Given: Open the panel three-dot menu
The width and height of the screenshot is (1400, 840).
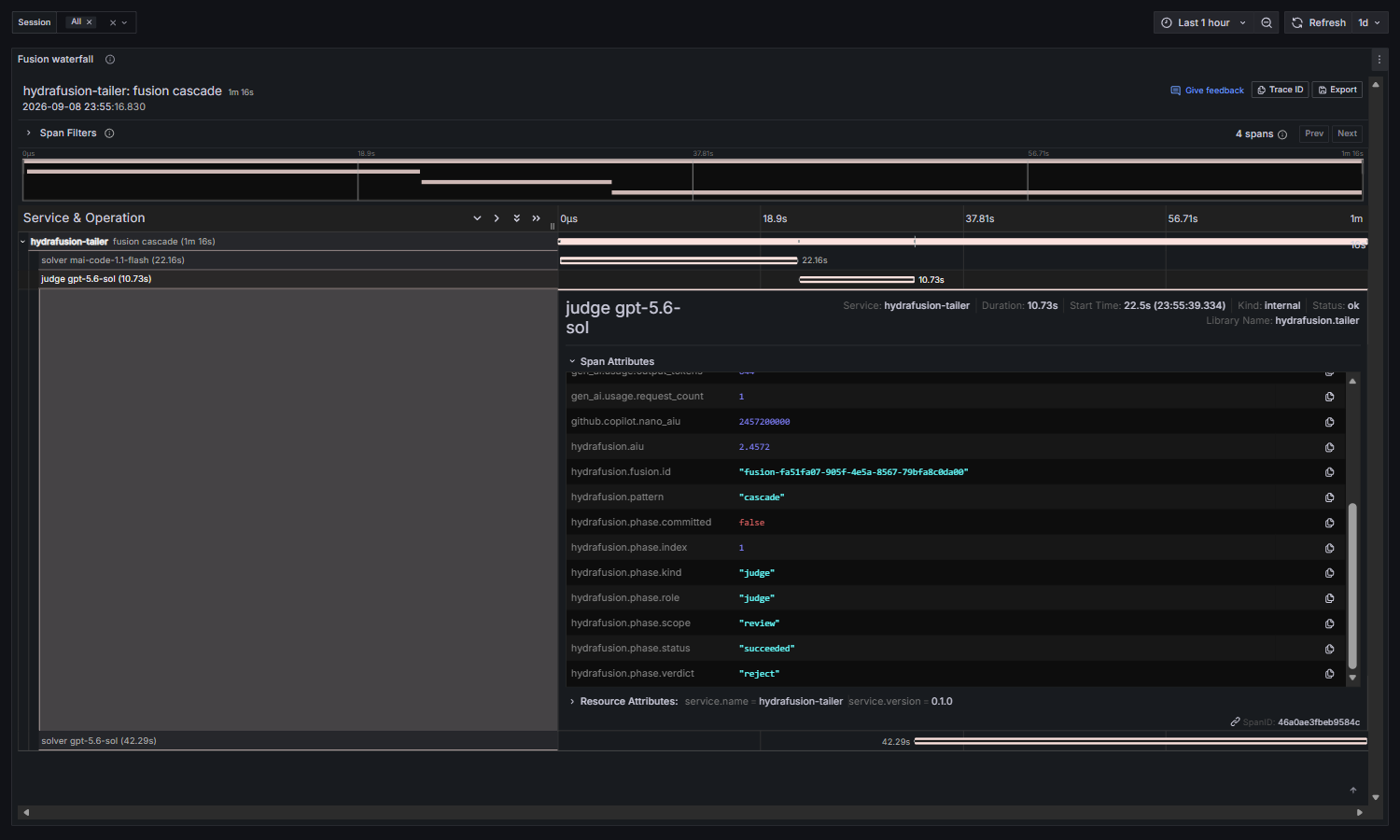Looking at the screenshot, I should click(1379, 59).
